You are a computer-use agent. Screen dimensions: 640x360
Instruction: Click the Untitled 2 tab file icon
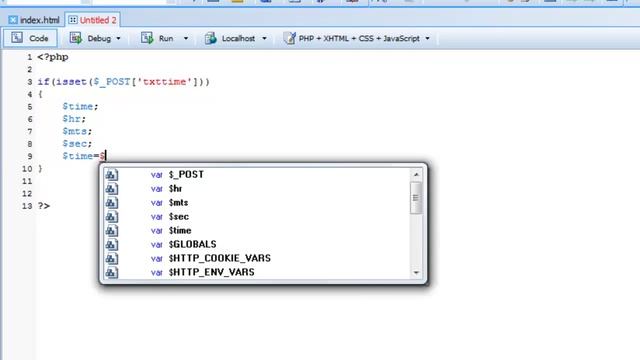pos(73,20)
